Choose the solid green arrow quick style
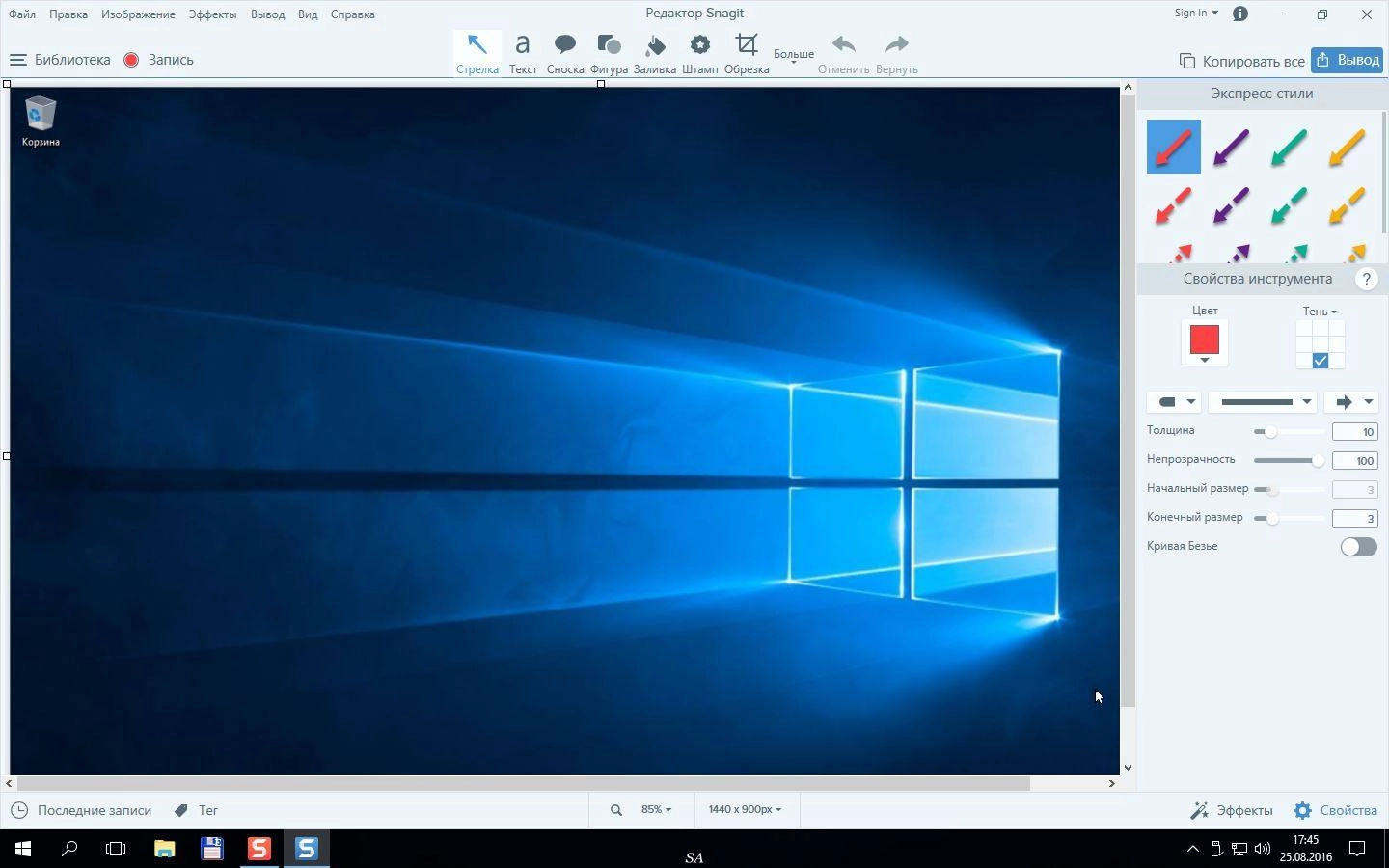The height and width of the screenshot is (868, 1389). click(x=1290, y=147)
